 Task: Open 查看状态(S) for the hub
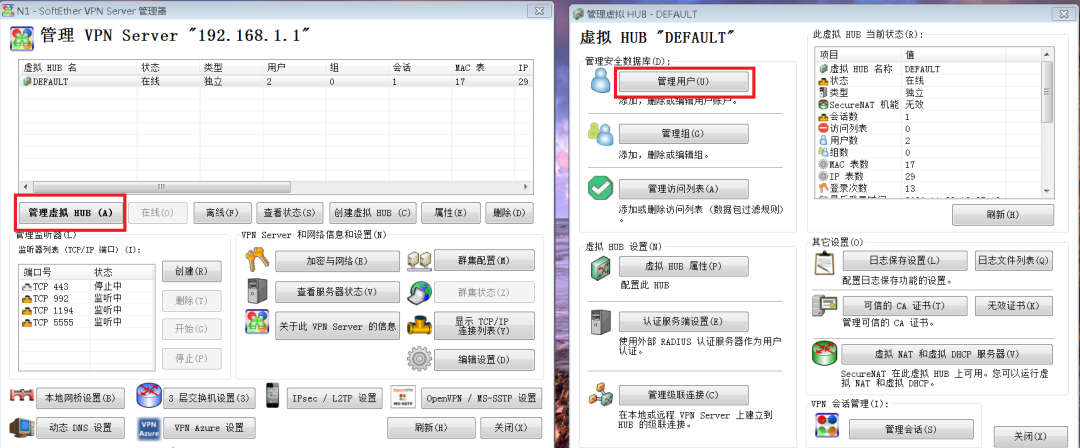289,213
